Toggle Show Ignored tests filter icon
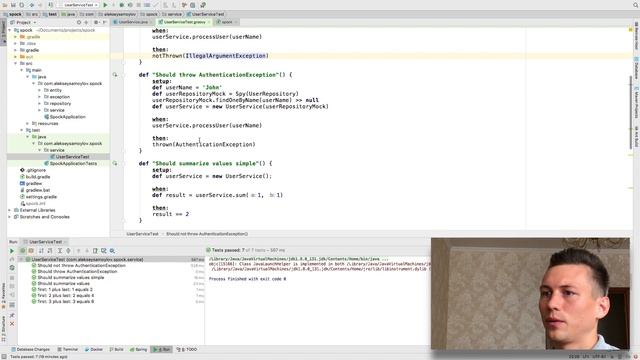The width and height of the screenshot is (640, 360). [x=31, y=251]
